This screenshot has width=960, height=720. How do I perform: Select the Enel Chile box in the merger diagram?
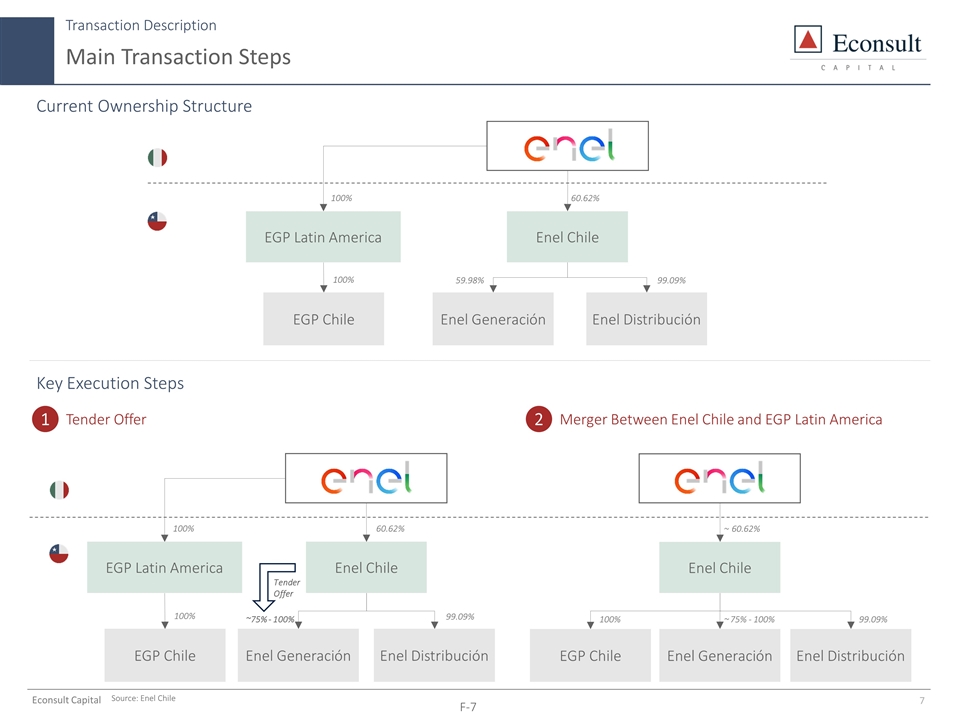(x=719, y=568)
